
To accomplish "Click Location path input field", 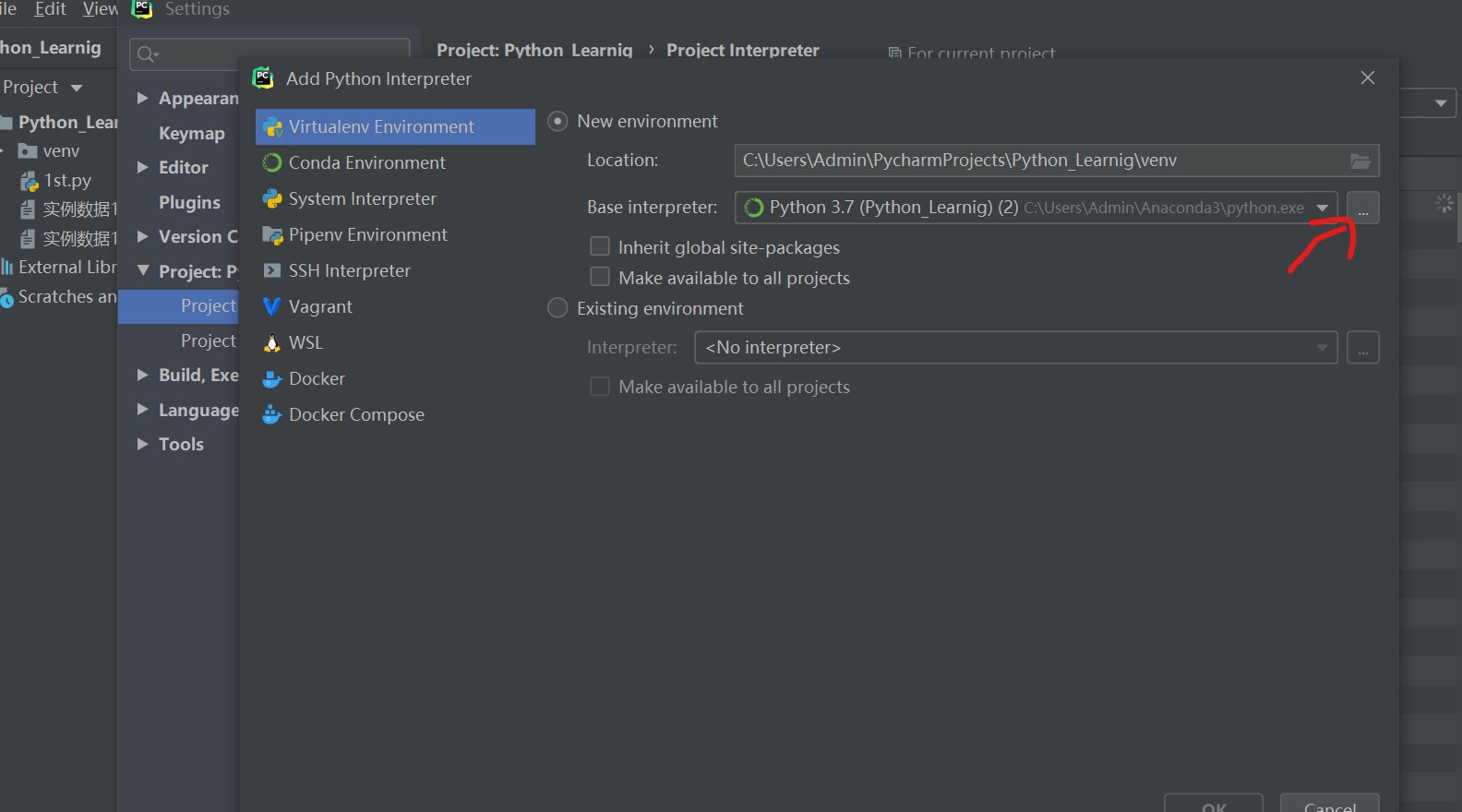I will coord(1057,161).
